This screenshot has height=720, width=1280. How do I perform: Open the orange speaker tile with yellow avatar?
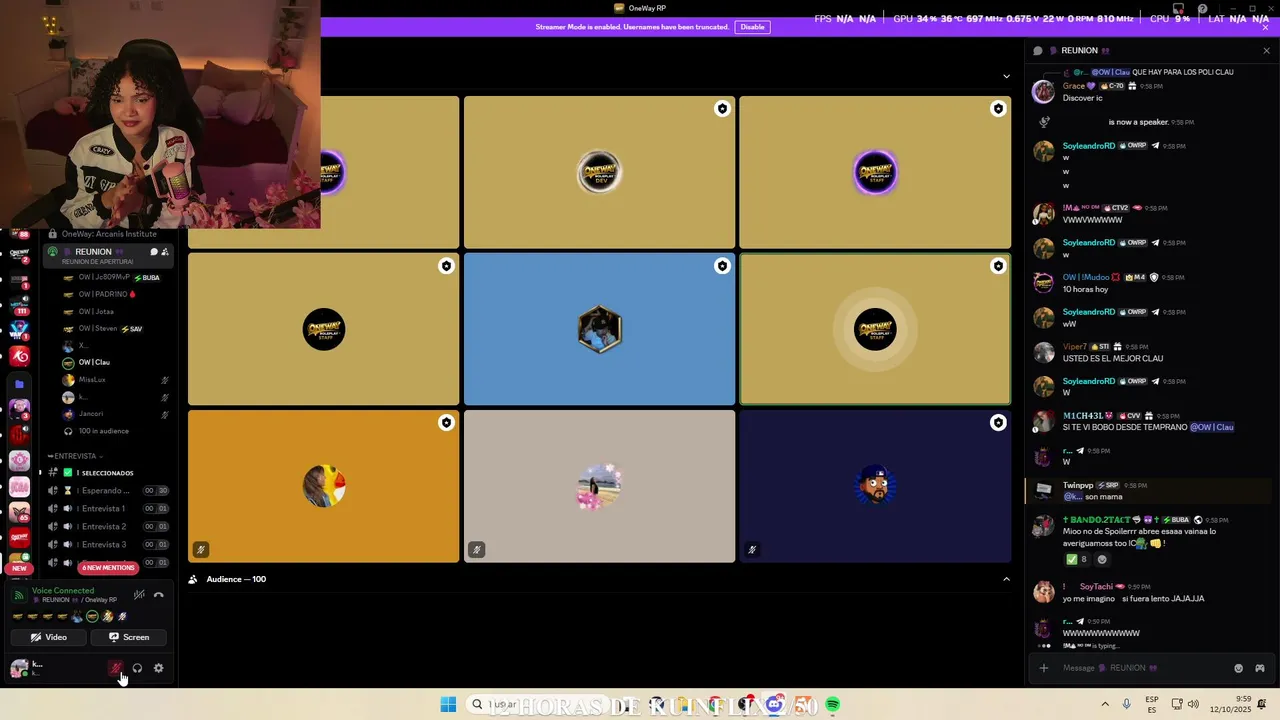click(x=323, y=486)
